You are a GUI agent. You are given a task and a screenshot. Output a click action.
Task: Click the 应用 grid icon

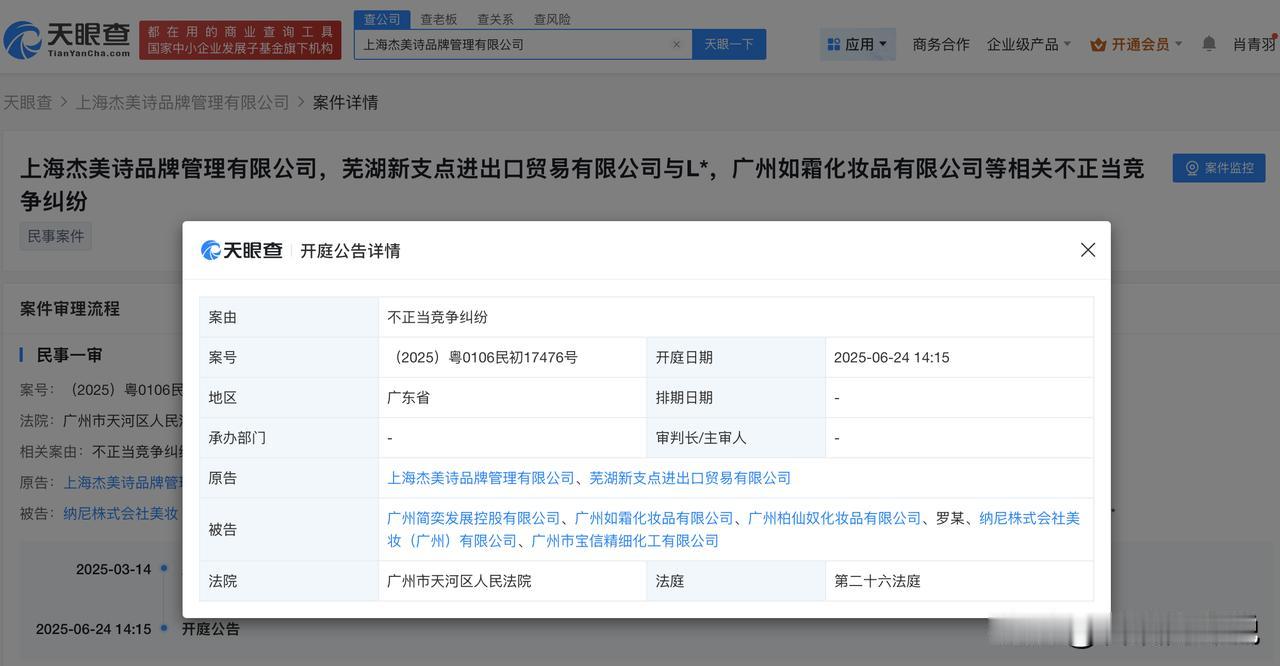pyautogui.click(x=833, y=44)
